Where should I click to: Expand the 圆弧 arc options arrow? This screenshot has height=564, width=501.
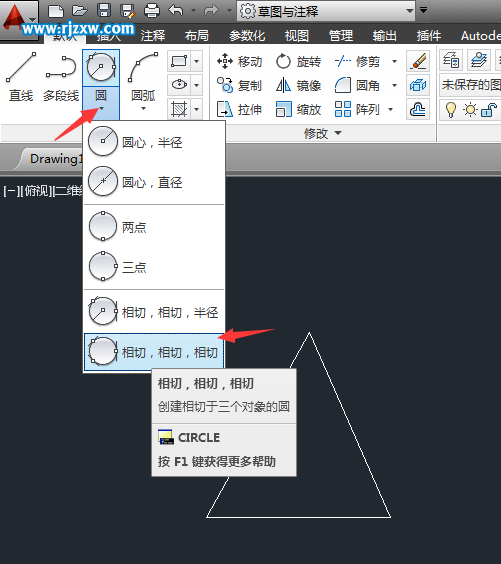pos(143,108)
